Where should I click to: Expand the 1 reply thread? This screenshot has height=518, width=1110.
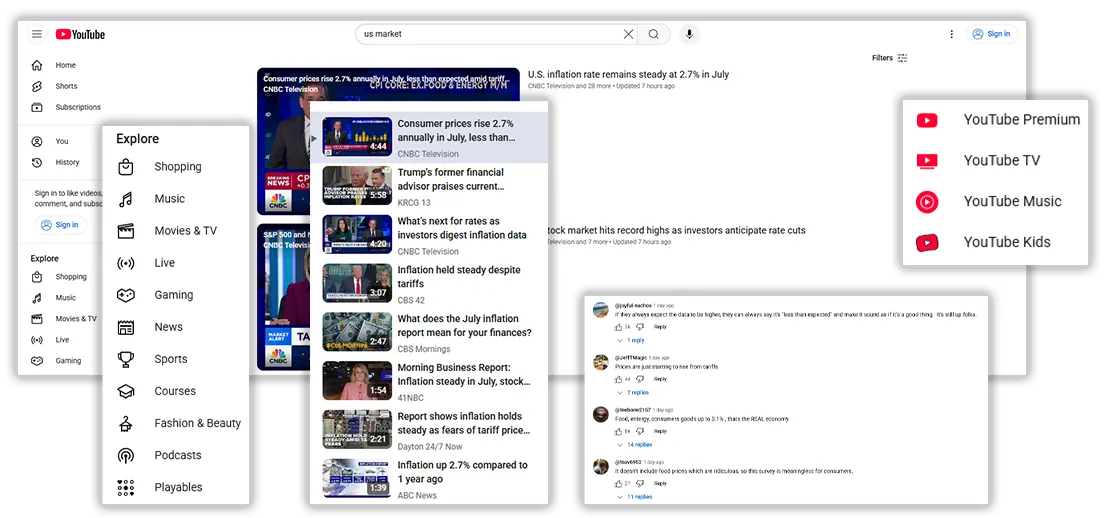631,340
